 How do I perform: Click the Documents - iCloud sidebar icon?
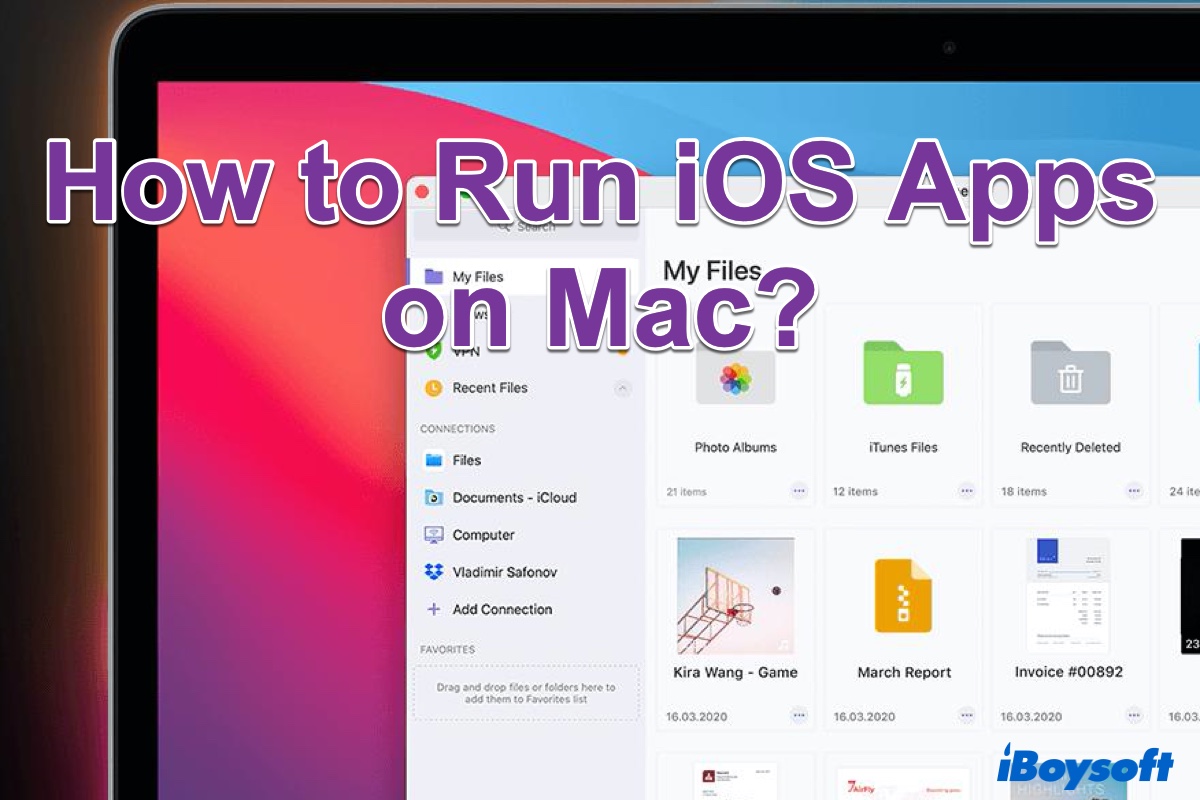click(x=433, y=497)
